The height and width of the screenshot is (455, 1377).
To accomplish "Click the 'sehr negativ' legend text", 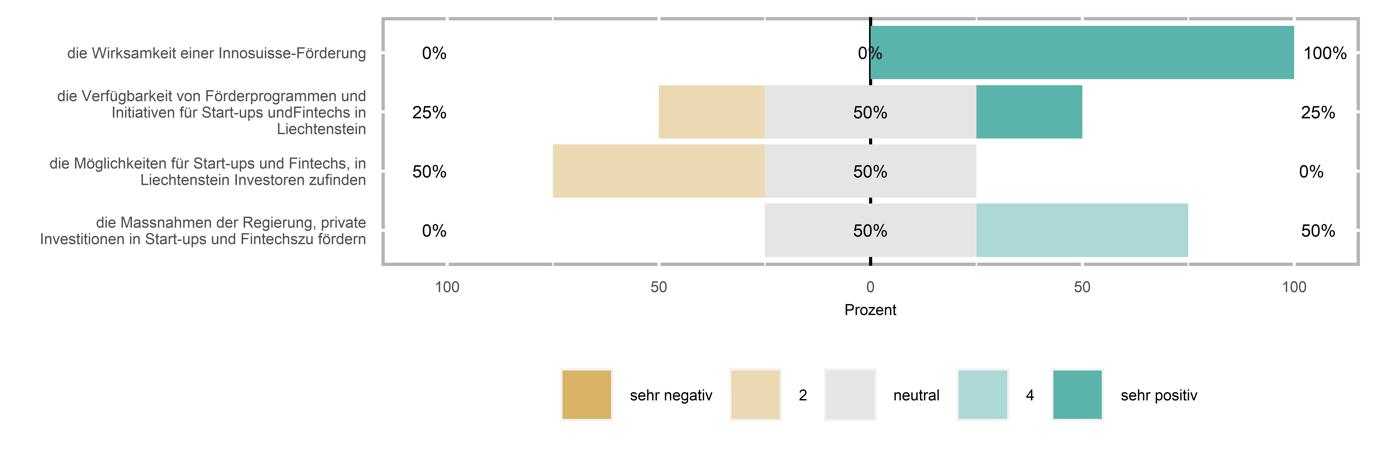I will [x=671, y=395].
